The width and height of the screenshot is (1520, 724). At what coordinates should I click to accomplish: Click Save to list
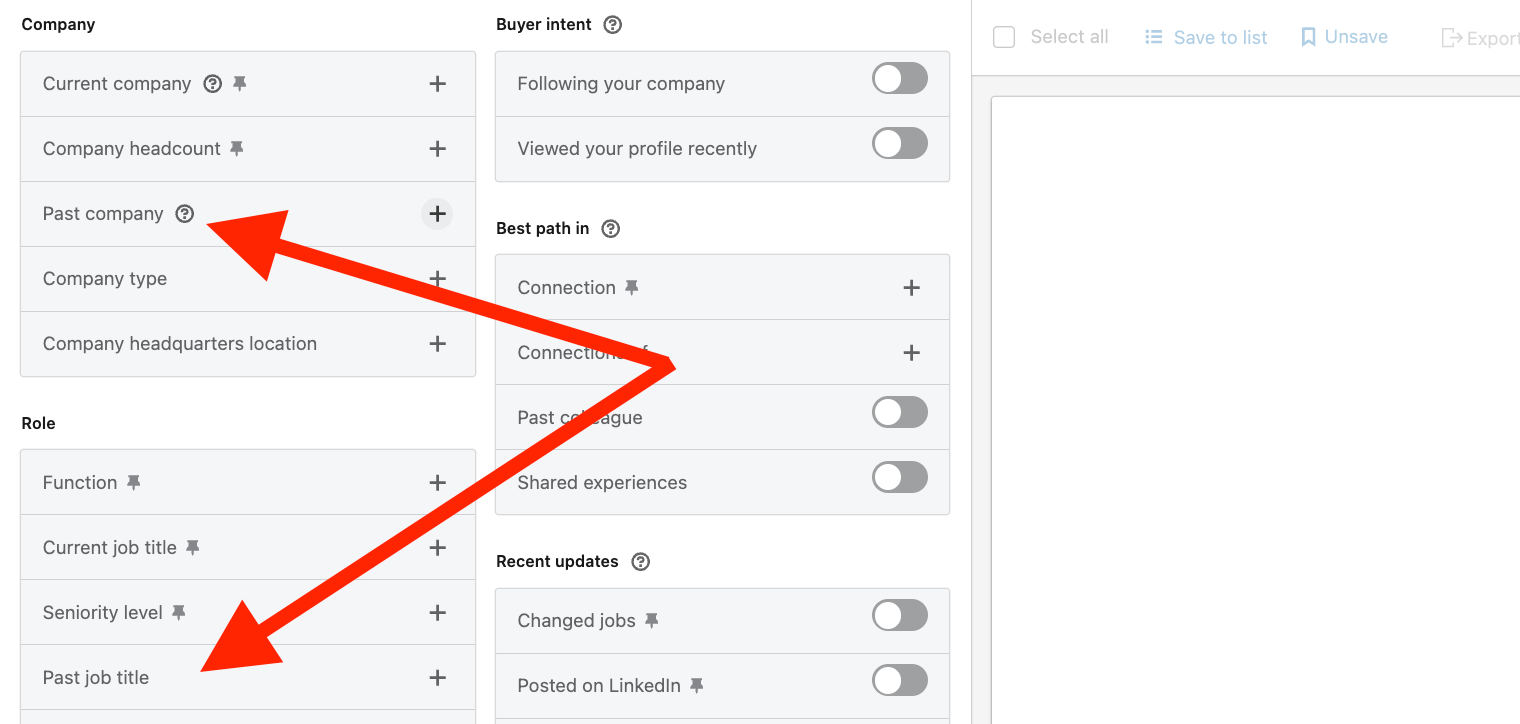click(1206, 36)
